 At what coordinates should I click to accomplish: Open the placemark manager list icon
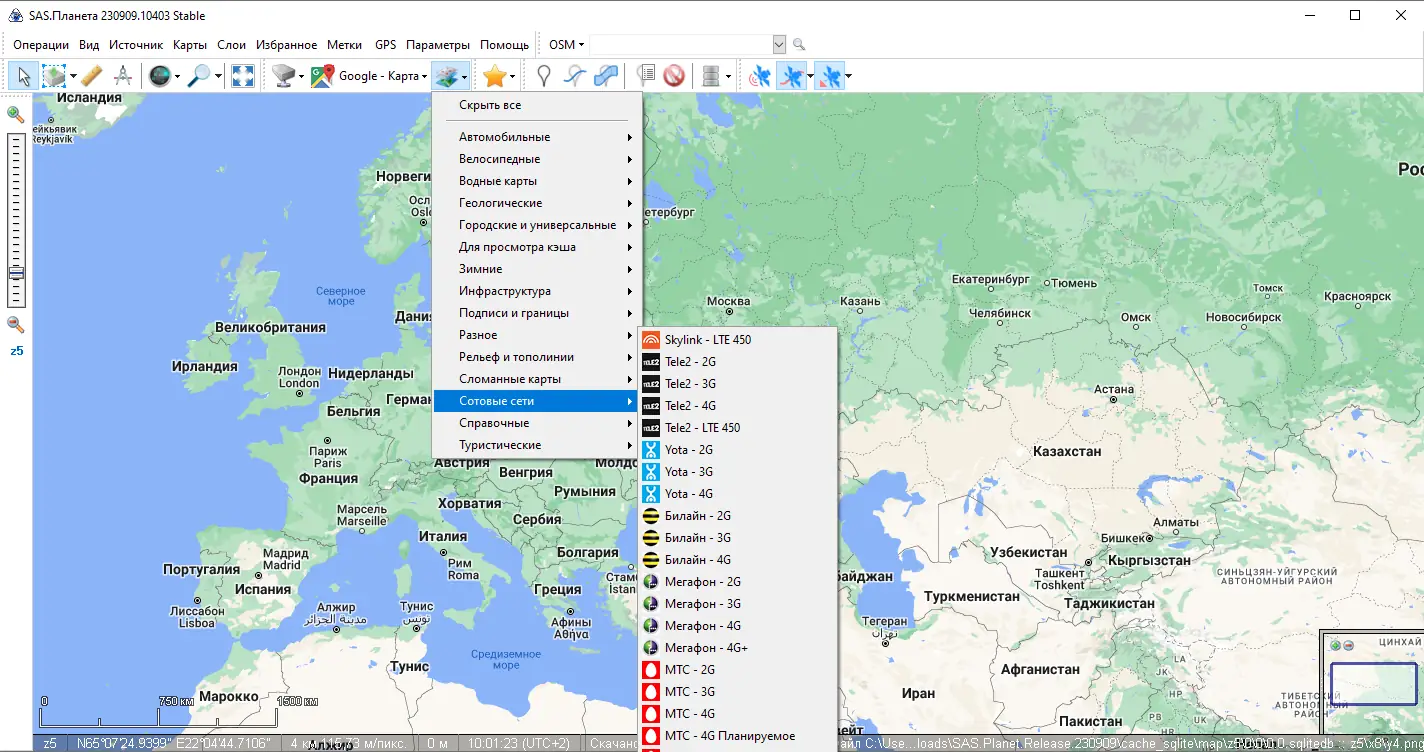pyautogui.click(x=645, y=75)
